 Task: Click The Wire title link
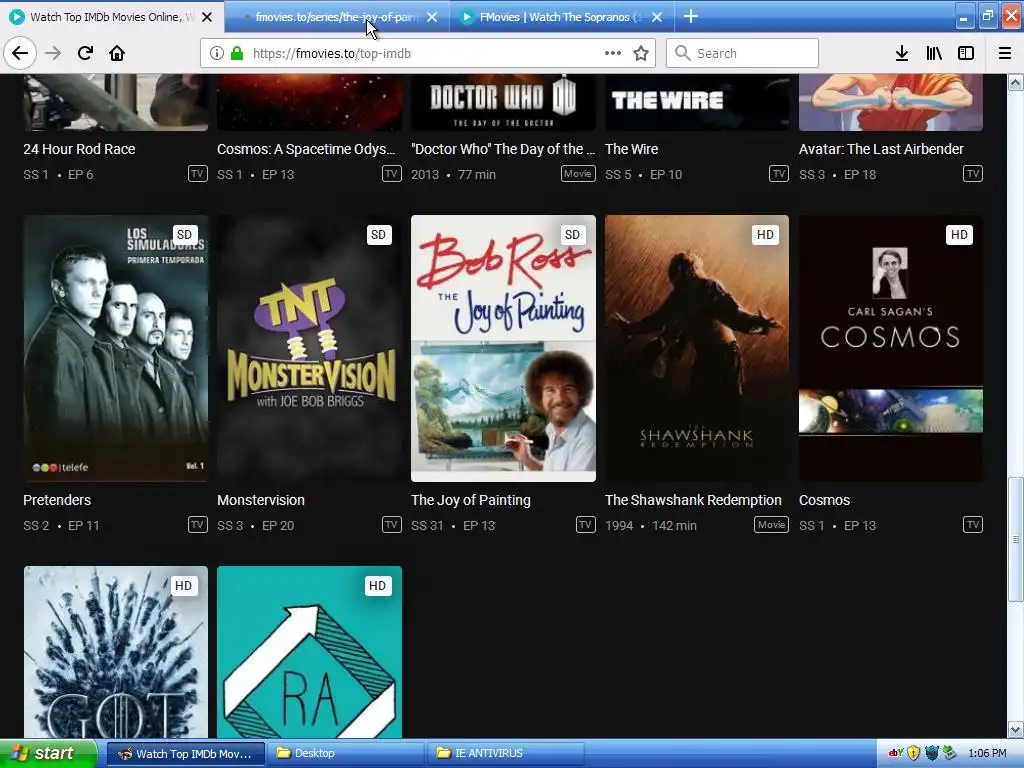coord(632,149)
